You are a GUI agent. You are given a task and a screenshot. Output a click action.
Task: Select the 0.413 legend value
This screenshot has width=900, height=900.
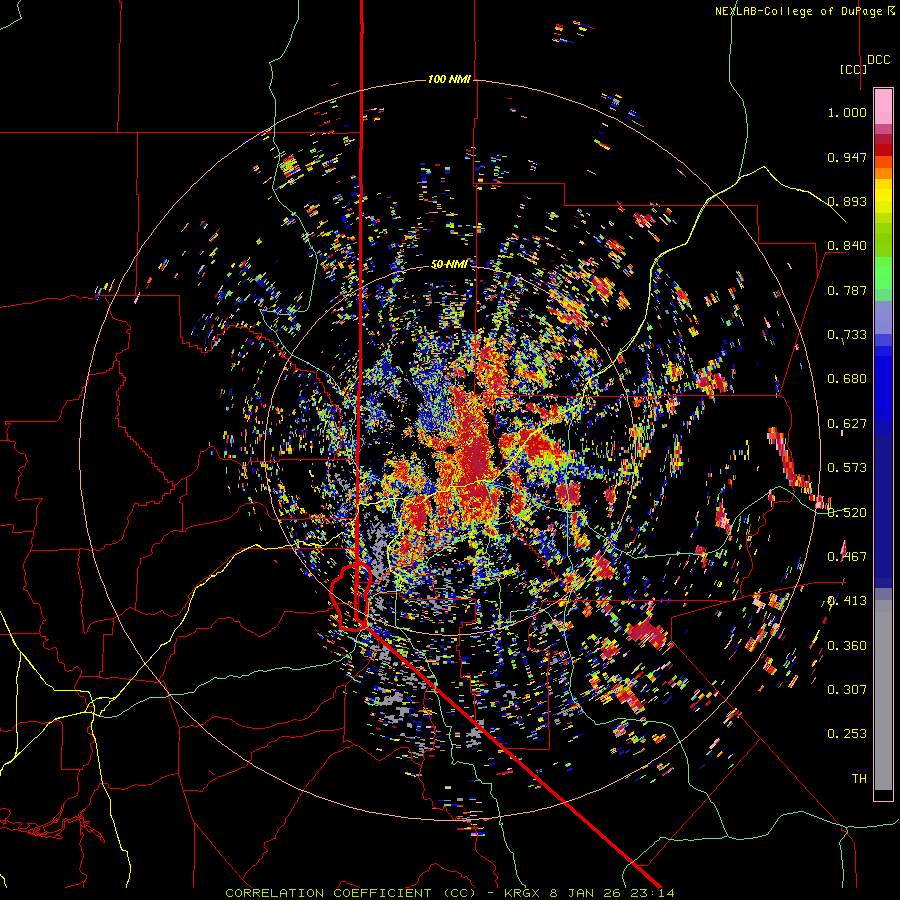847,601
